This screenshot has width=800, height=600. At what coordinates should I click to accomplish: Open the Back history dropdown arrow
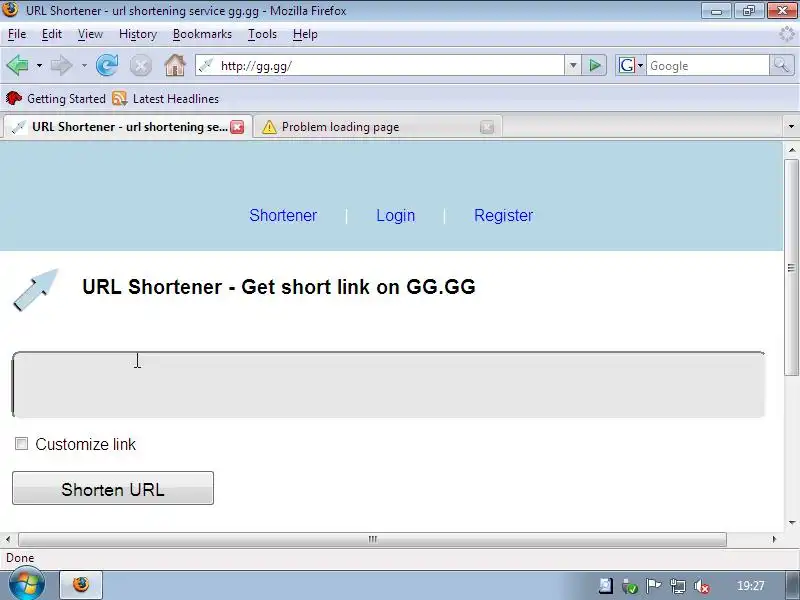[39, 65]
